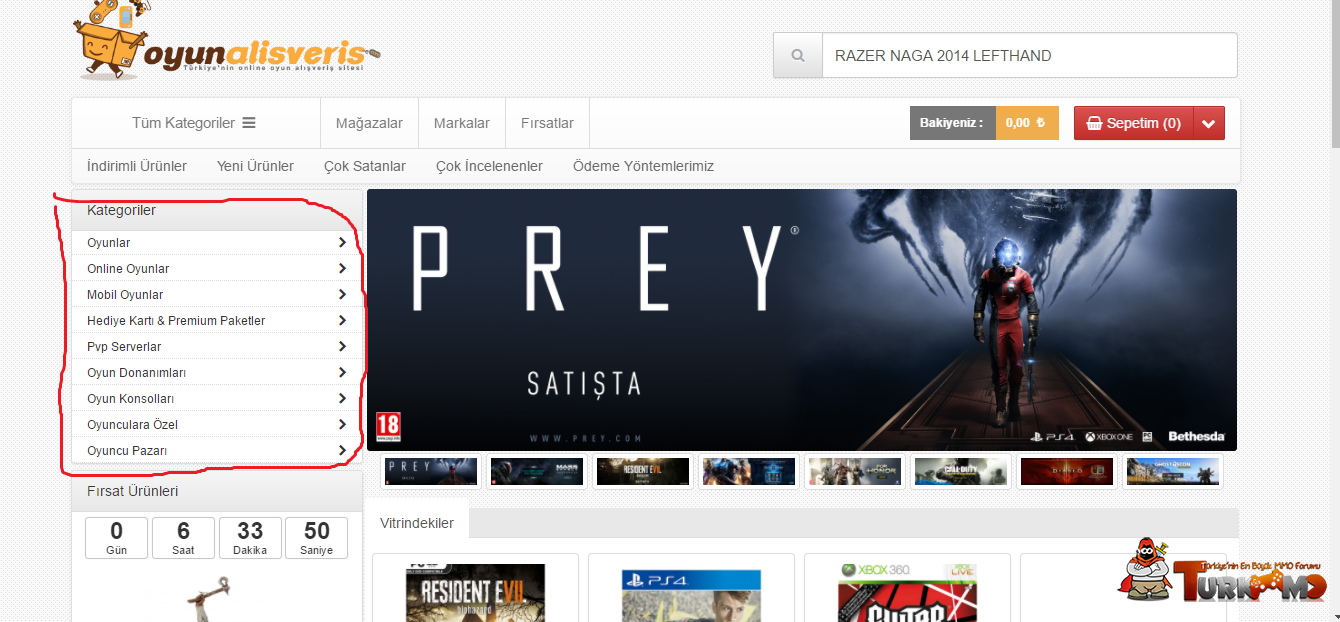This screenshot has width=1340, height=622.
Task: Expand the Online Oyunlar category arrow
Action: pyautogui.click(x=342, y=268)
